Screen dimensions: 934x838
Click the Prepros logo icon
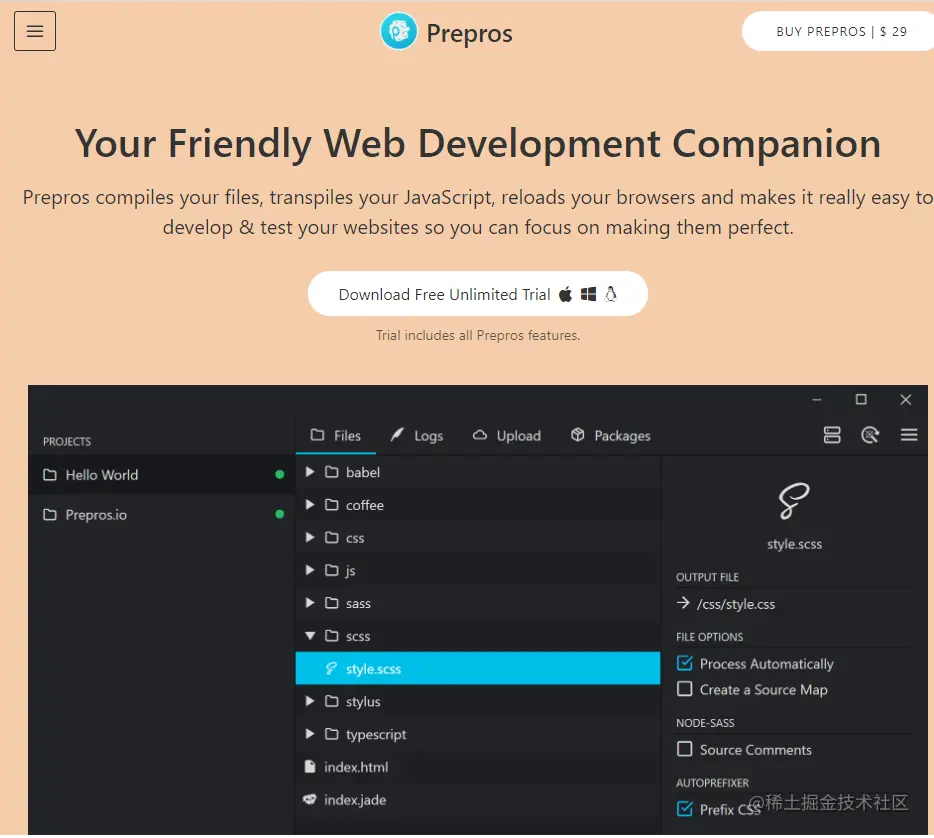(x=398, y=31)
